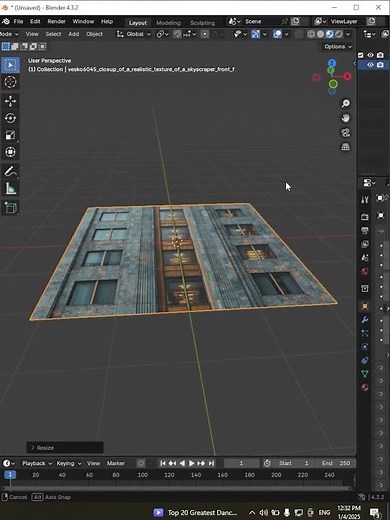Toggle the camera view icon

346,132
